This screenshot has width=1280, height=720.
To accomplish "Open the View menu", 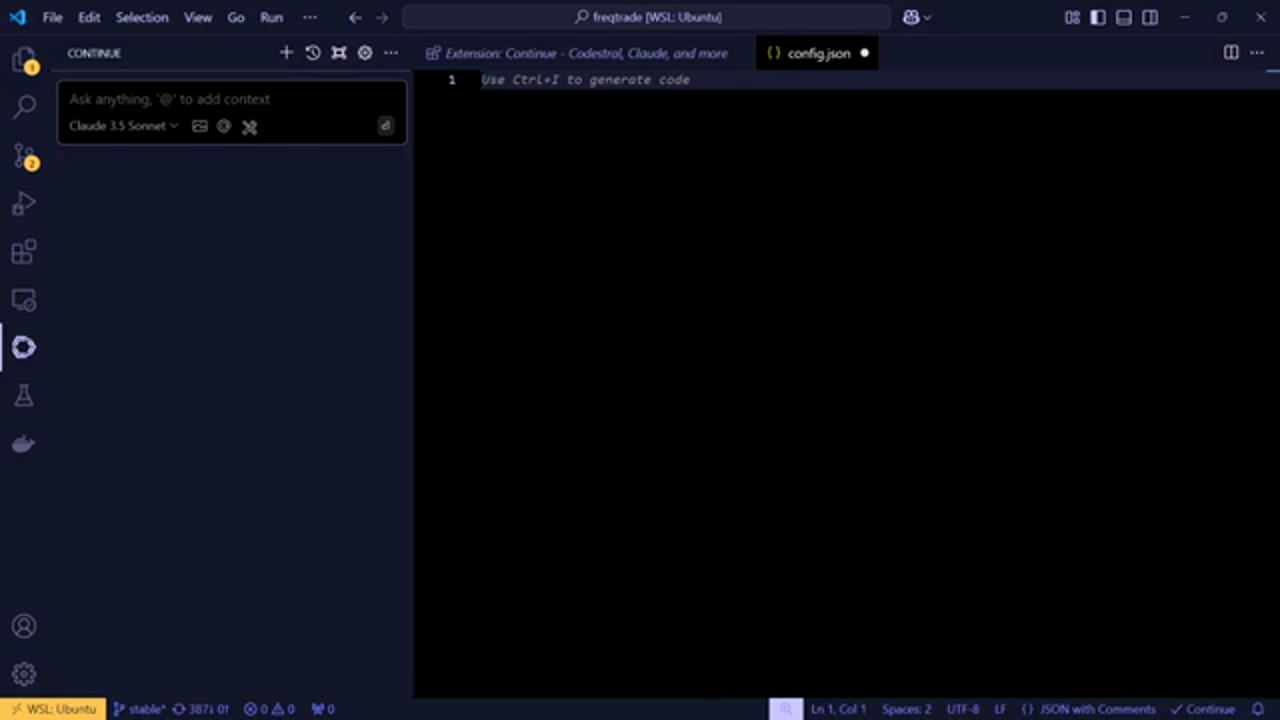I will (198, 17).
